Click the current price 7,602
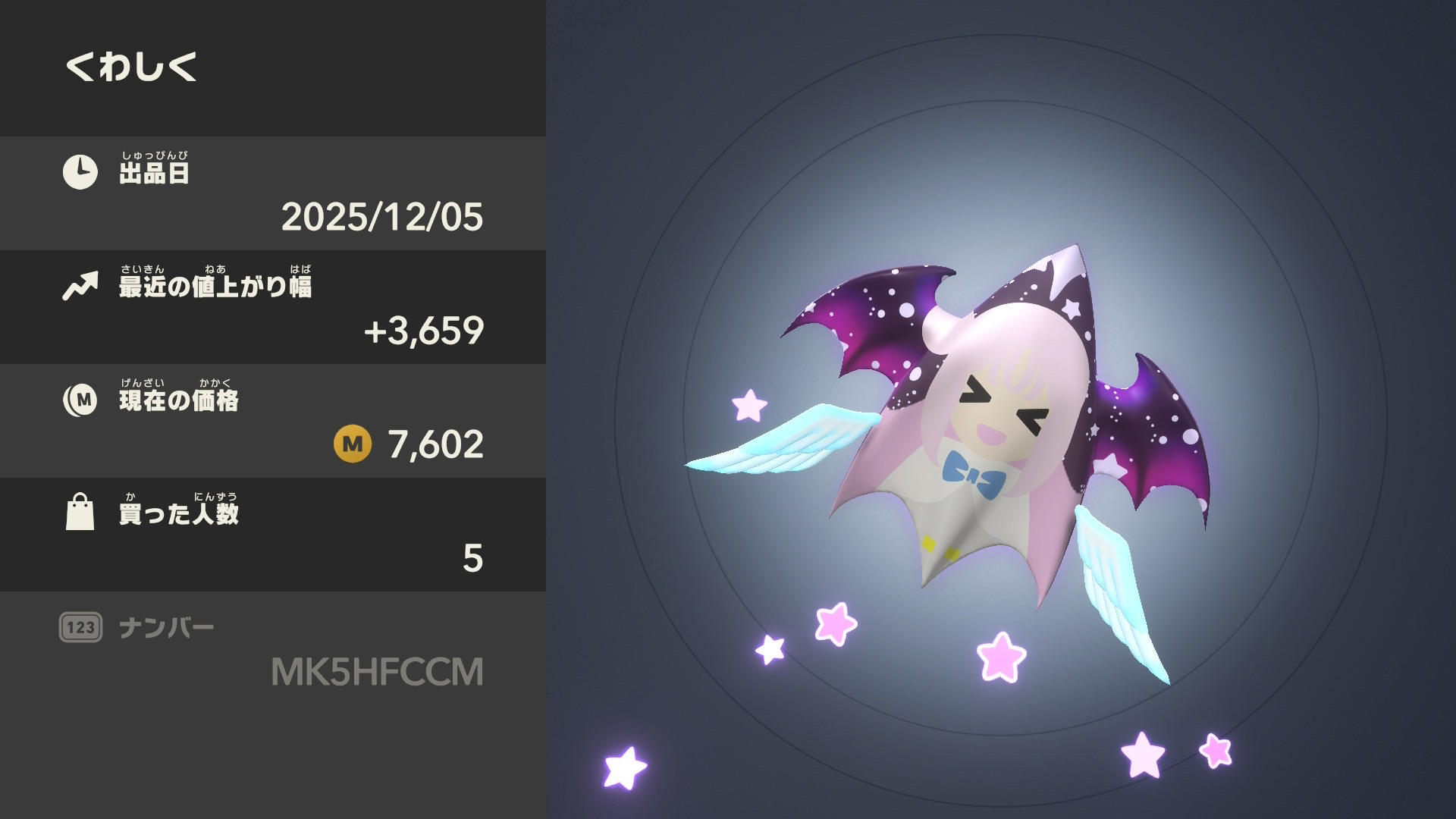 436,444
